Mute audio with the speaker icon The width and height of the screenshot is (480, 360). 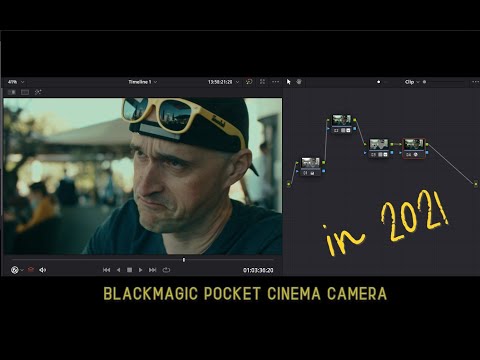click(x=43, y=270)
